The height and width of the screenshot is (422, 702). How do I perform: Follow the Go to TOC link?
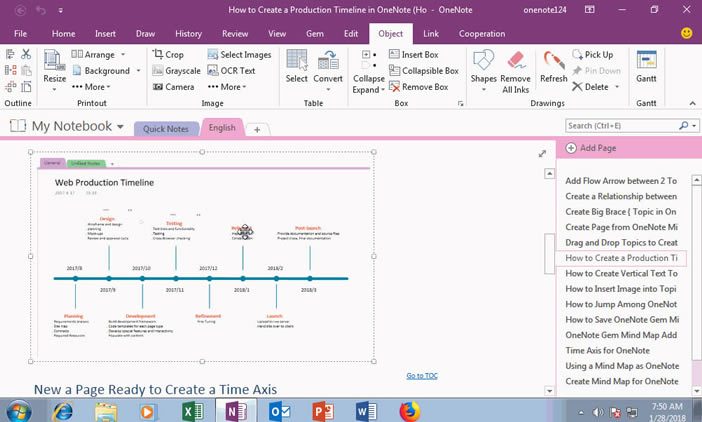[x=421, y=376]
